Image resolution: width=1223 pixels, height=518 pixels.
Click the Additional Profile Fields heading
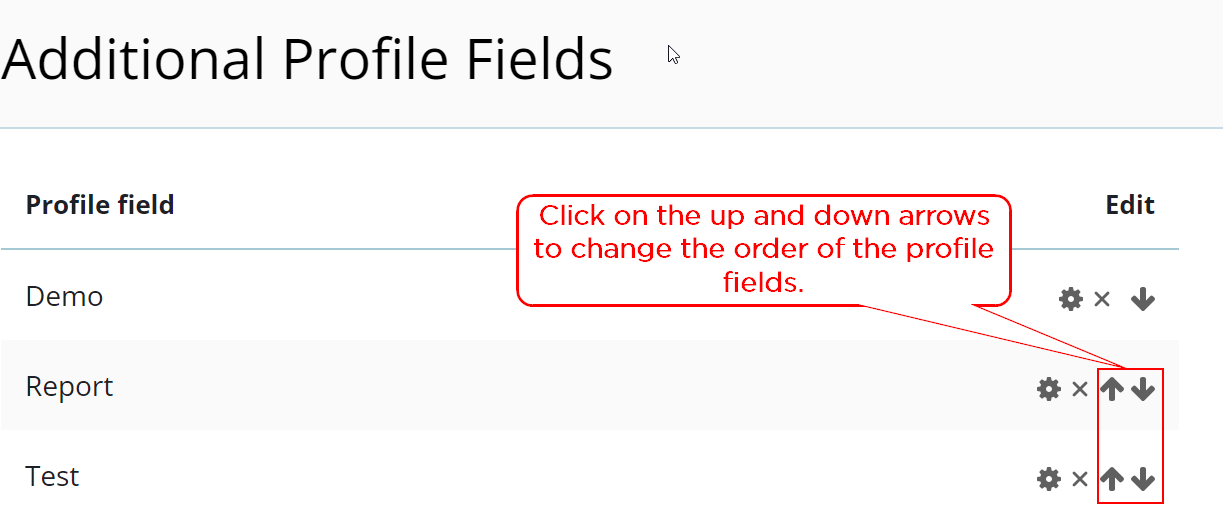[307, 59]
